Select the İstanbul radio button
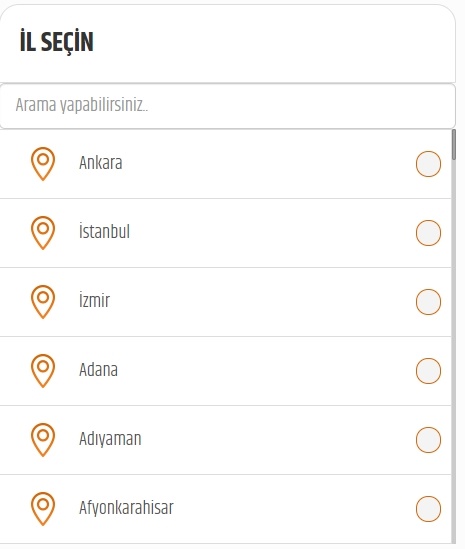Screen dimensions: 465x549 [x=428, y=233]
